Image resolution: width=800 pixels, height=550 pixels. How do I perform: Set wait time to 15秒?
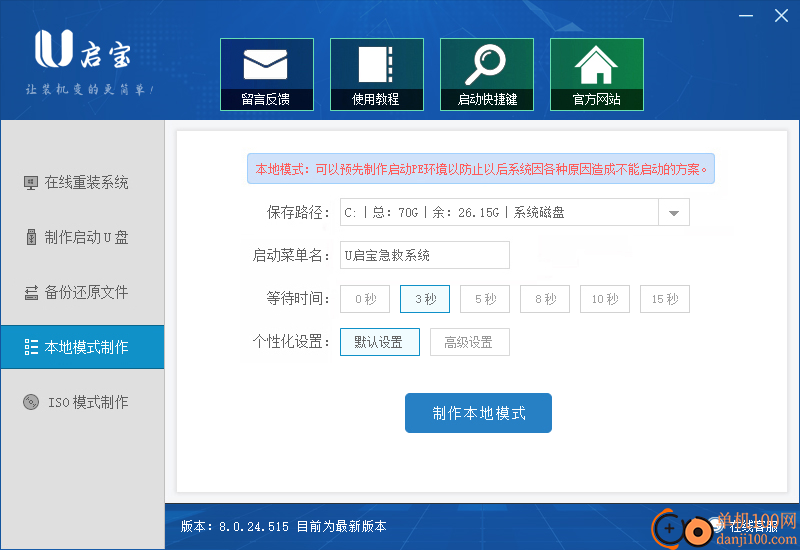(665, 299)
